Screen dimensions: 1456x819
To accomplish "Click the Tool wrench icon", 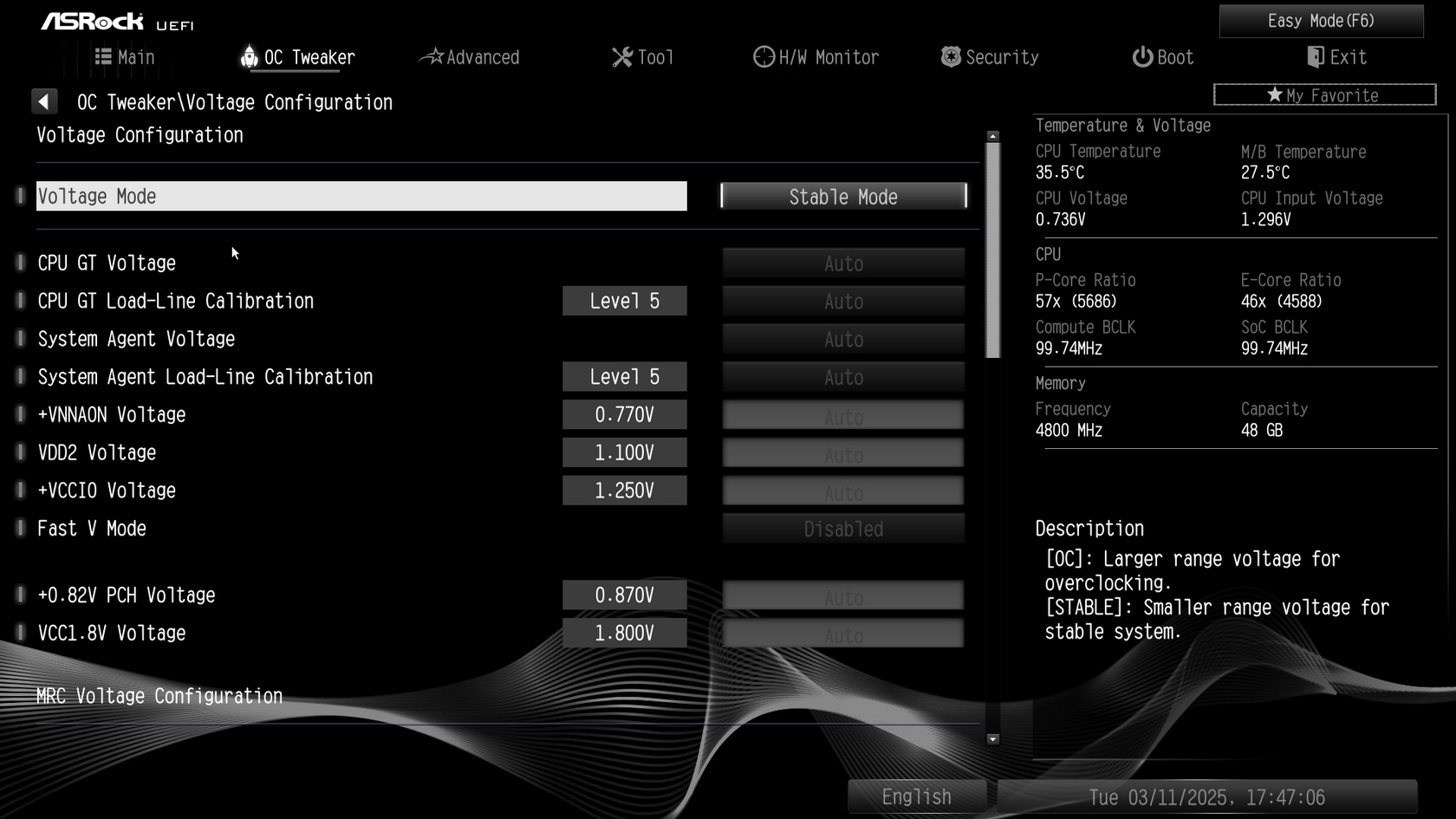I will [622, 57].
